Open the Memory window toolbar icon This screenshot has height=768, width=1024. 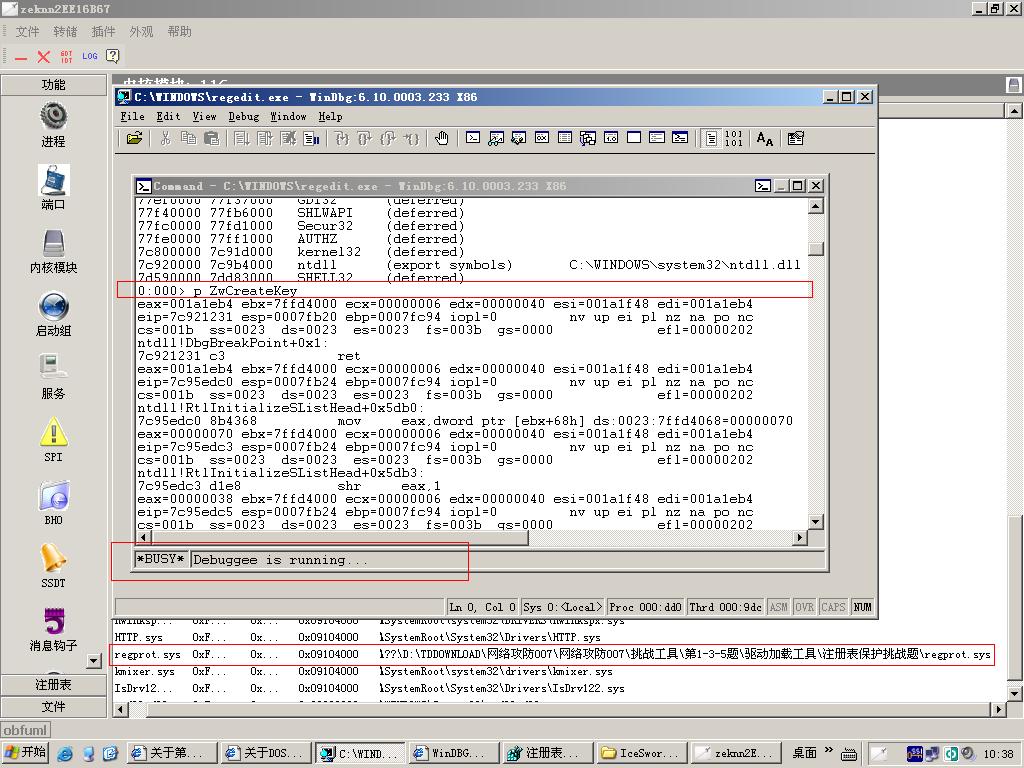[x=565, y=138]
